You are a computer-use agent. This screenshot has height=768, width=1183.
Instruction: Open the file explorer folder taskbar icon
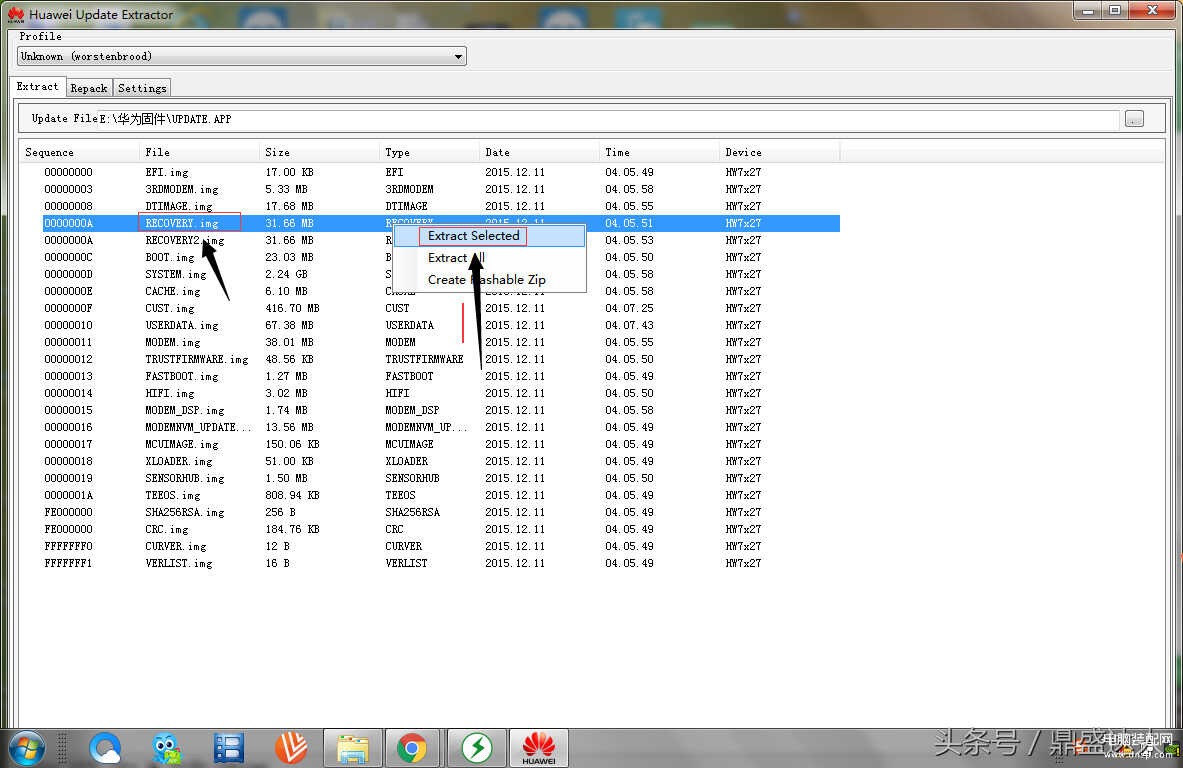tap(353, 747)
